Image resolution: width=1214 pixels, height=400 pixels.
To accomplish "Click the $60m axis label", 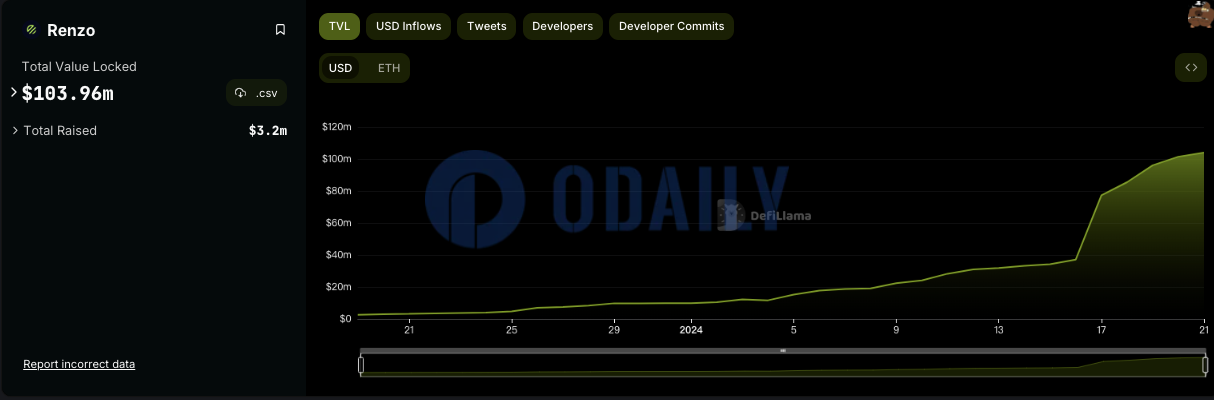I will point(338,223).
